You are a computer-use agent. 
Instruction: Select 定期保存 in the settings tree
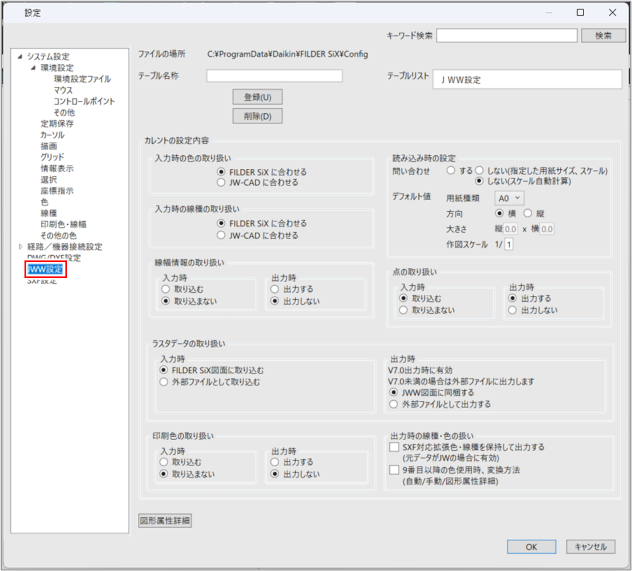pos(57,123)
